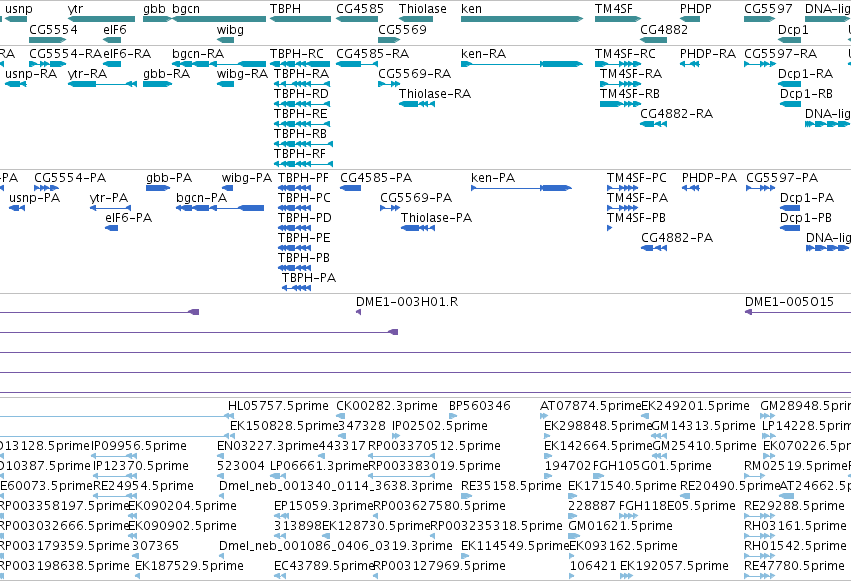
Task: Select EST IP02502.5prime
Action: (x=440, y=425)
